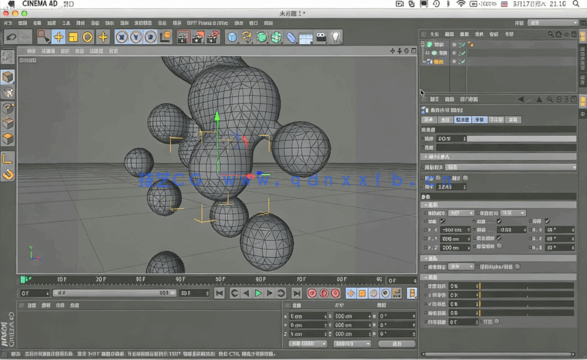This screenshot has width=587, height=360.
Task: Open the layout dropdown at top right
Action: click(x=553, y=23)
